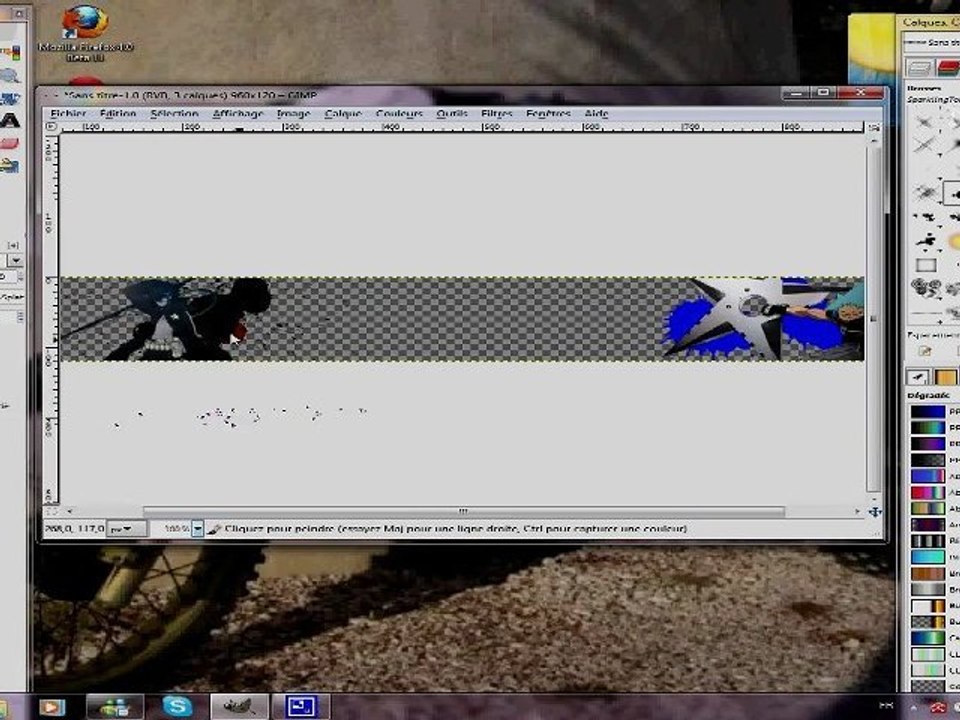960x720 pixels.
Task: Select the black-and-white striped gradient swatch
Action: pyautogui.click(x=928, y=541)
